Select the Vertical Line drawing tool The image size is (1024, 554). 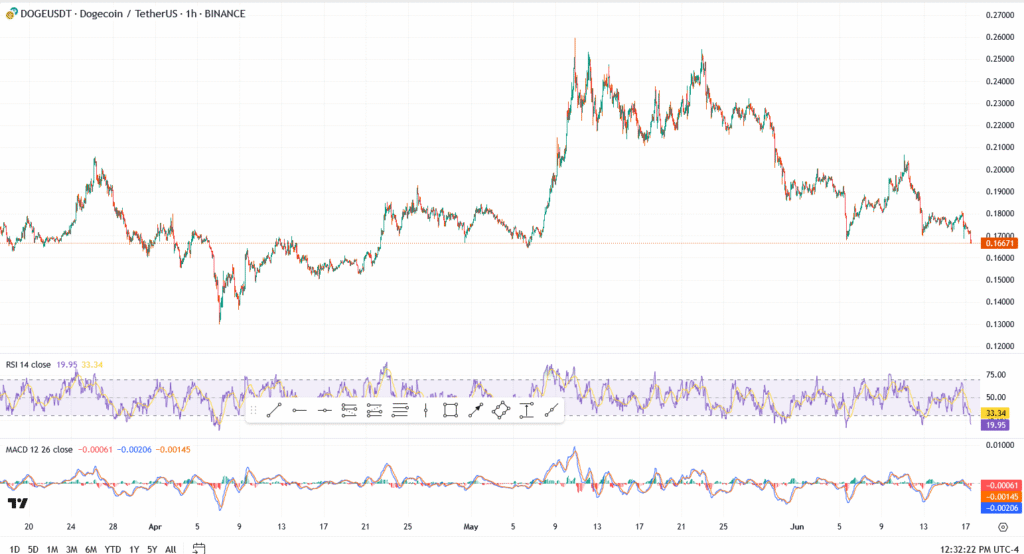point(425,410)
